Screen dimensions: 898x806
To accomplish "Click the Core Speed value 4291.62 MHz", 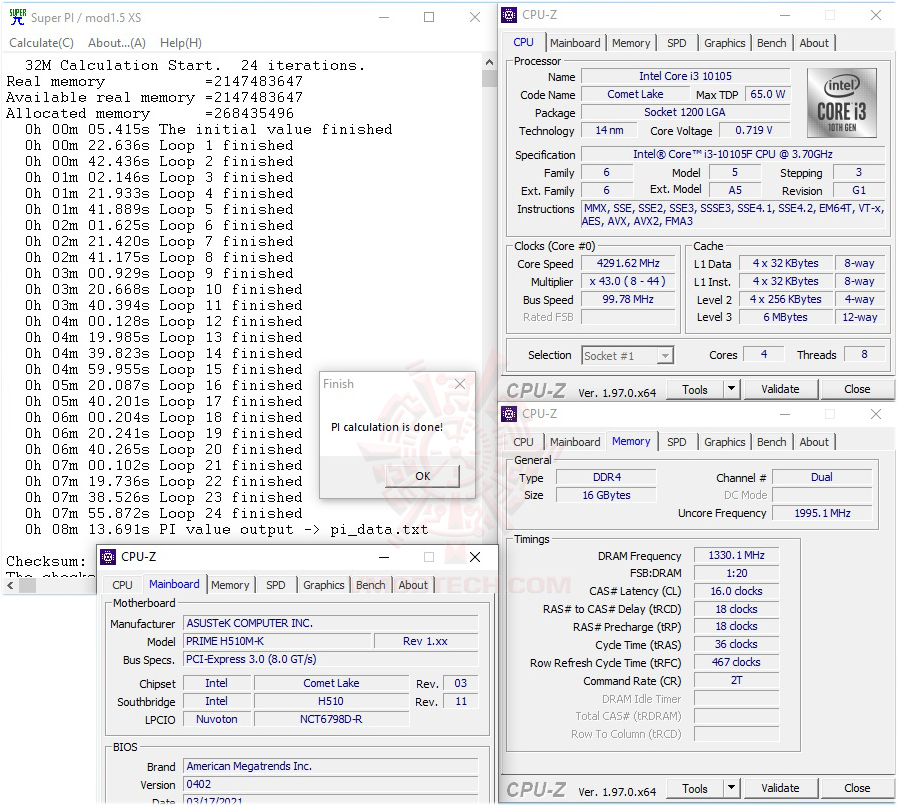I will [x=628, y=264].
